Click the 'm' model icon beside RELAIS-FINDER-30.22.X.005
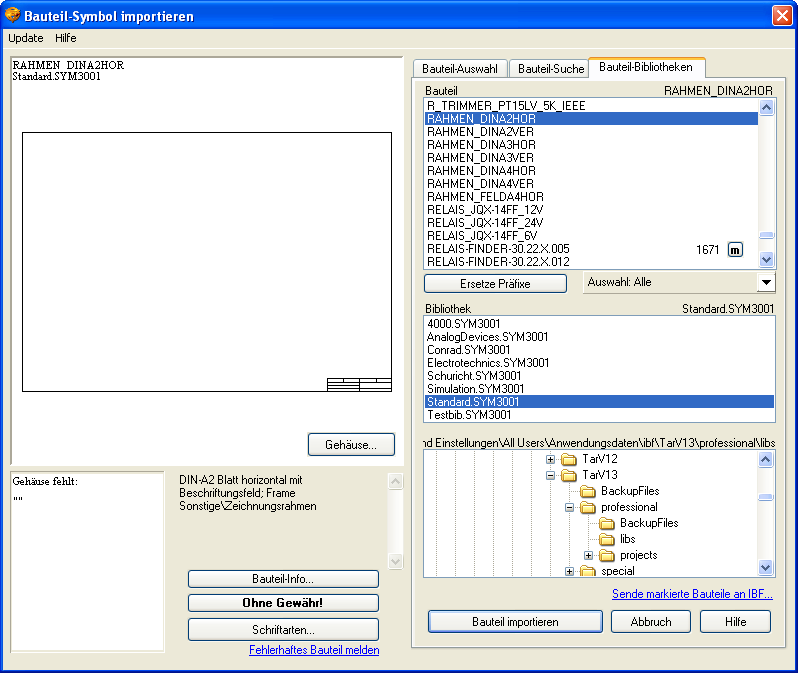This screenshot has height=673, width=798. [x=735, y=249]
